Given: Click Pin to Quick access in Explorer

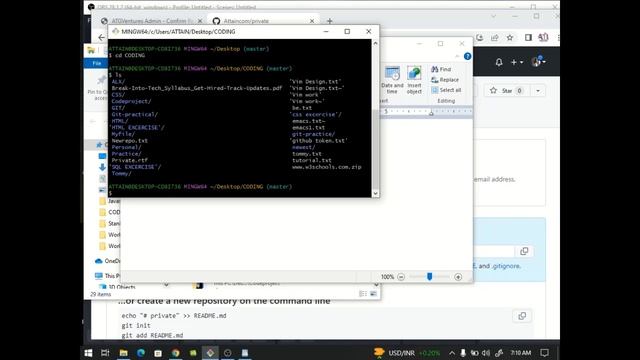Looking at the screenshot, I should [x=98, y=87].
